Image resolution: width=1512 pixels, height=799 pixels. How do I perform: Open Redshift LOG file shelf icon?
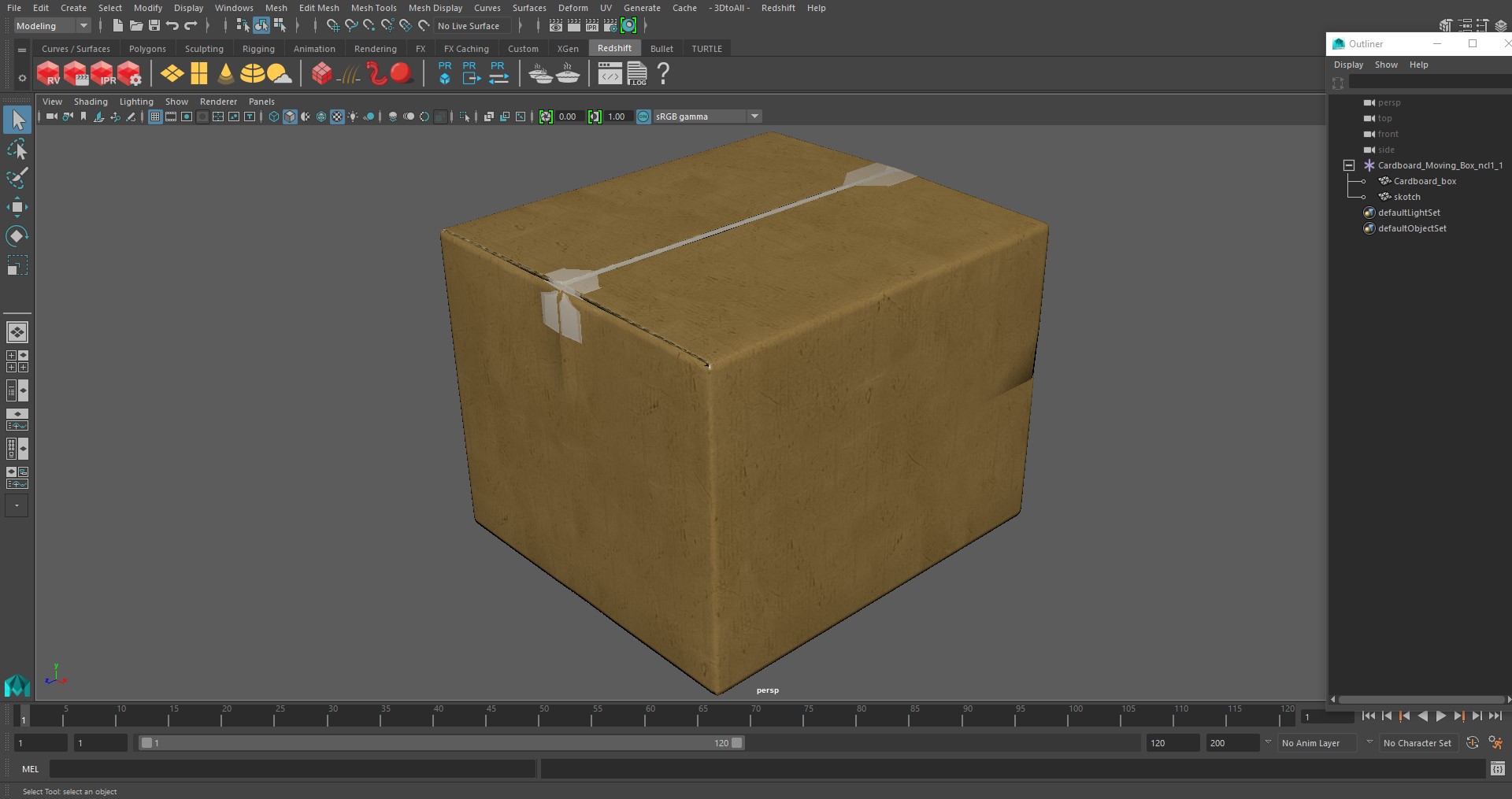click(x=637, y=74)
